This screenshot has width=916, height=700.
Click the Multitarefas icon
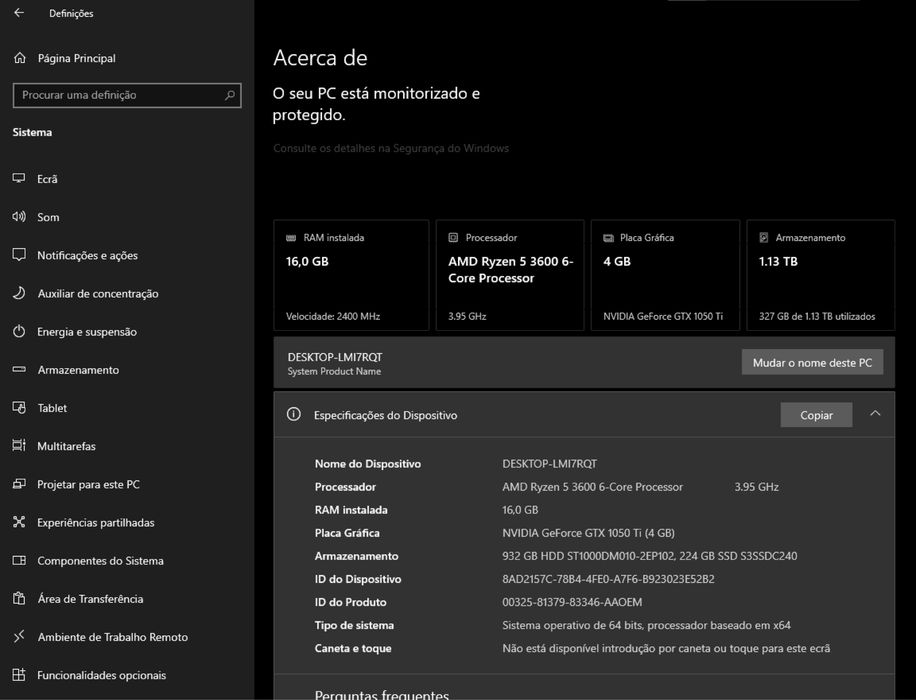click(19, 445)
